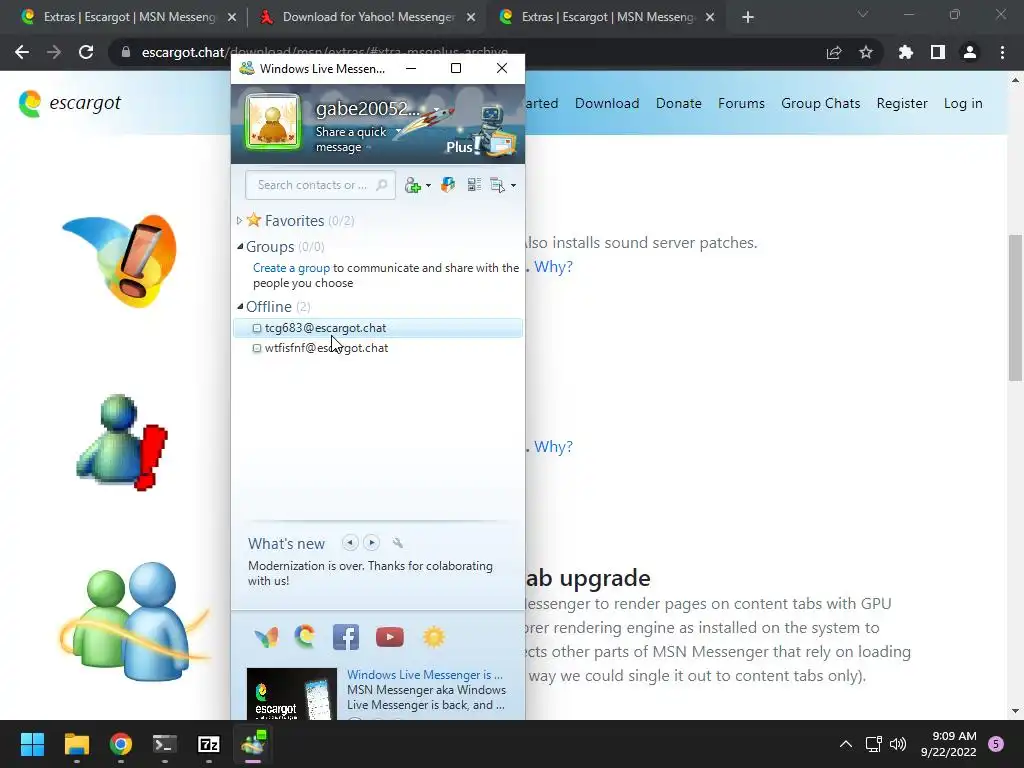Share this page icon in Chrome
The width and height of the screenshot is (1024, 768).
point(834,52)
